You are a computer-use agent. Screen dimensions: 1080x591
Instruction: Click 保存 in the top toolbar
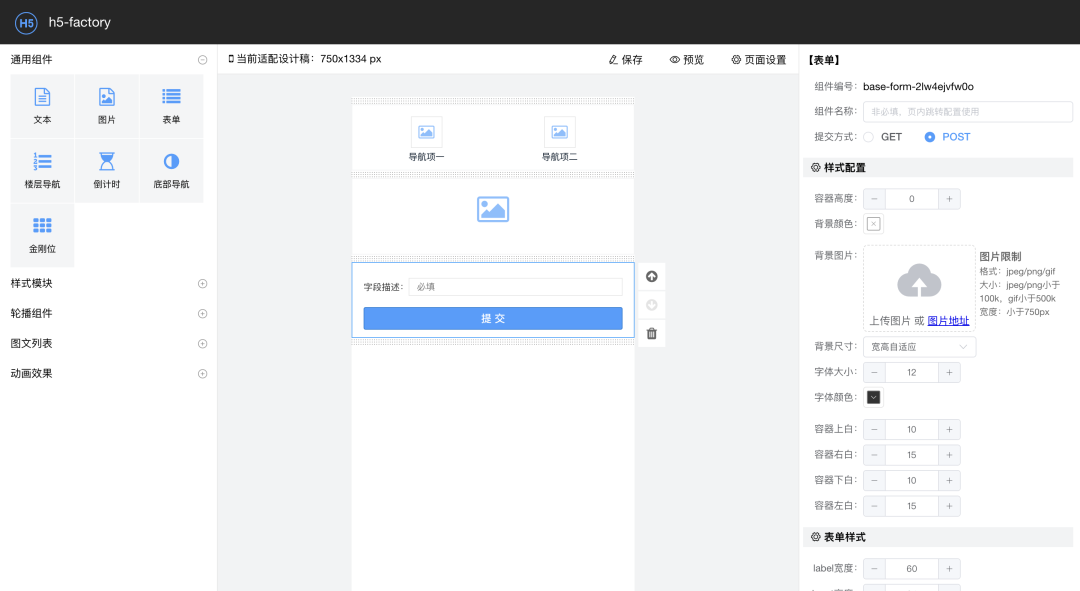point(625,60)
